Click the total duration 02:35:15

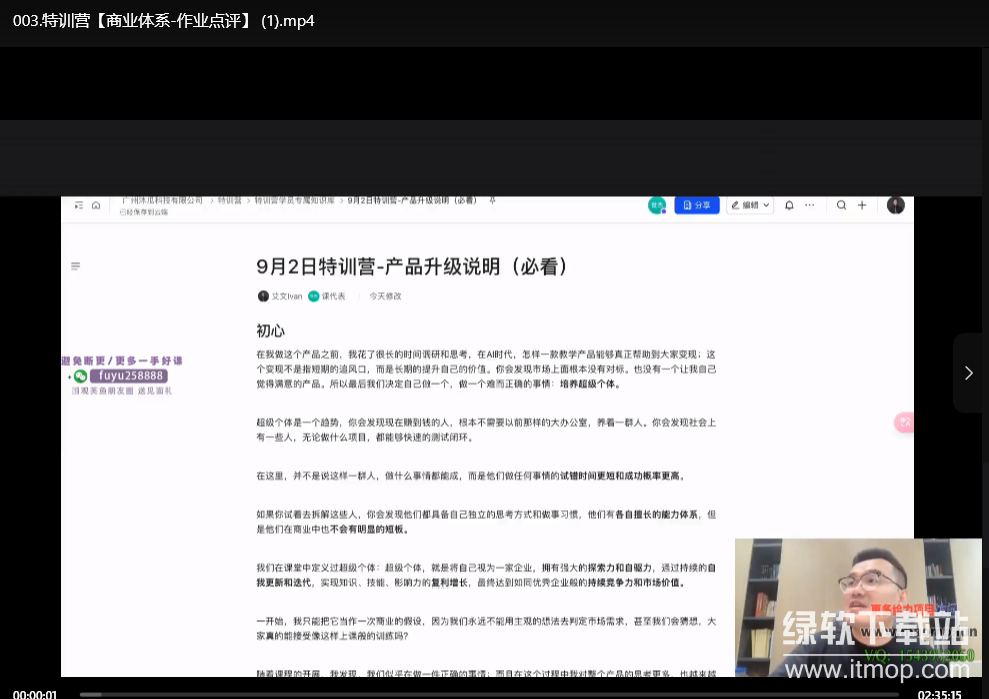(x=939, y=694)
